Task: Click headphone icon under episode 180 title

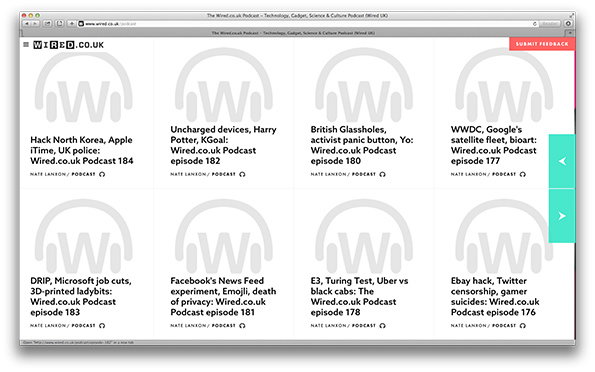Action: click(x=382, y=174)
